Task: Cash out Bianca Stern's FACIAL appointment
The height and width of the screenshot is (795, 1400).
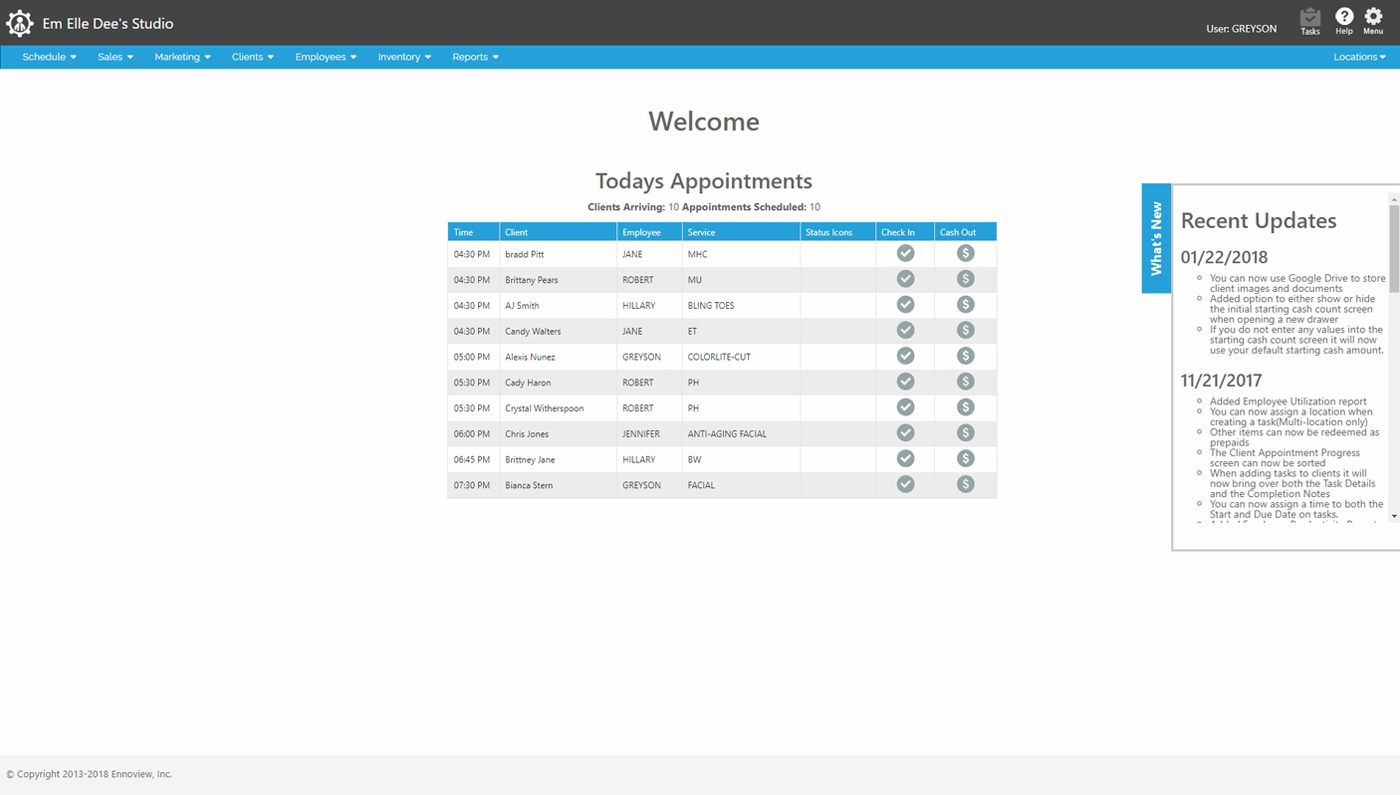Action: [965, 484]
